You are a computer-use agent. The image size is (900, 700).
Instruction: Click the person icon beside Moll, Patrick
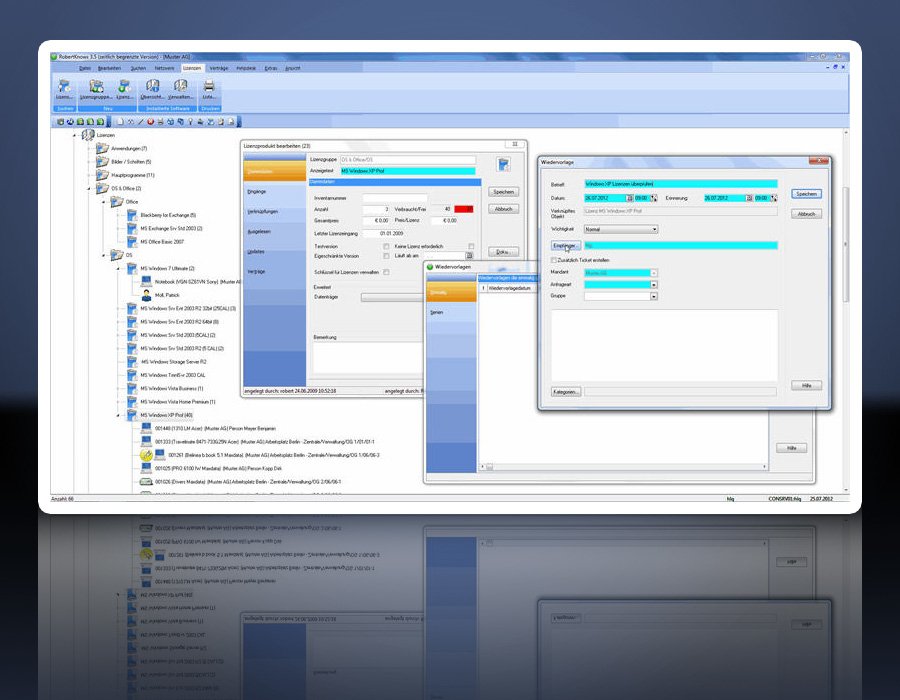tap(146, 295)
